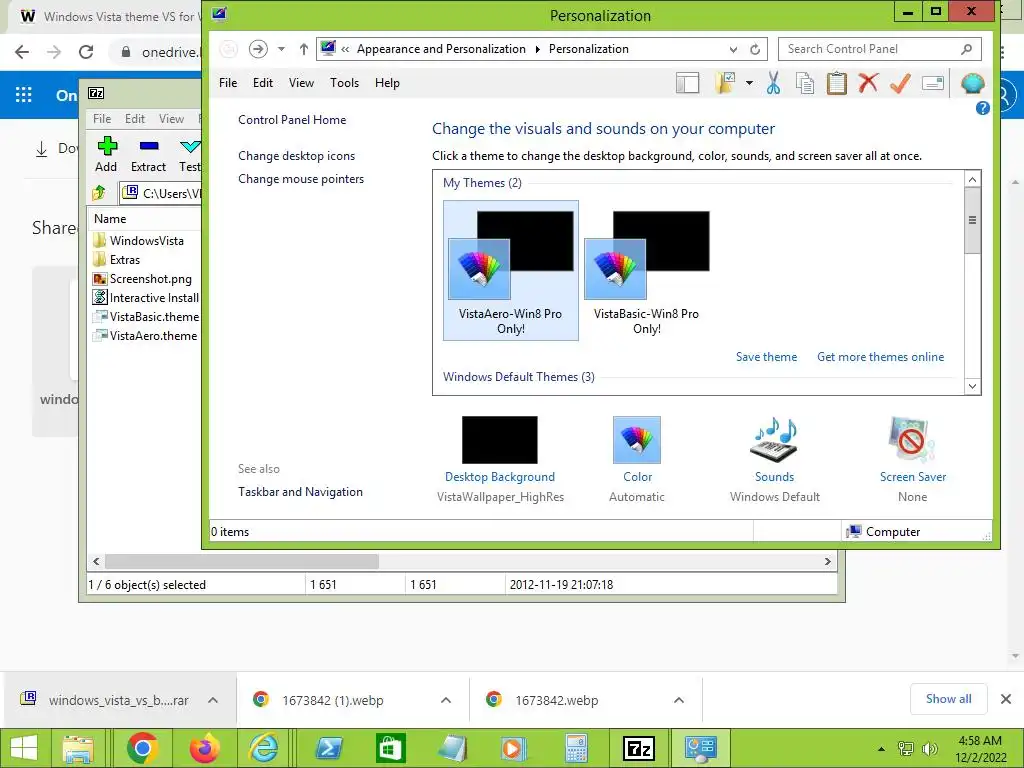Select the Extras folder in 7-Zip
1024x768 pixels.
[x=125, y=259]
